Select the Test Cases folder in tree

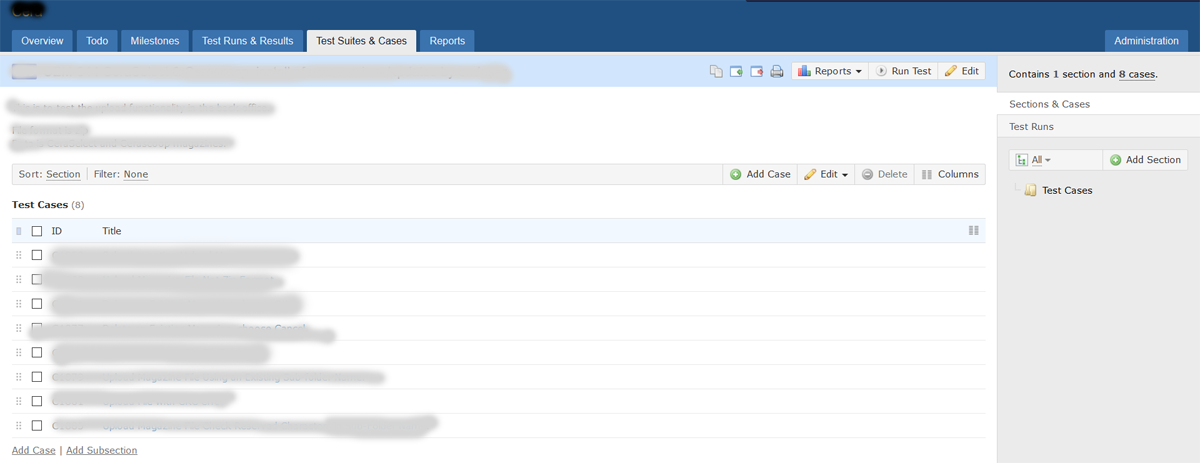[x=1066, y=190]
